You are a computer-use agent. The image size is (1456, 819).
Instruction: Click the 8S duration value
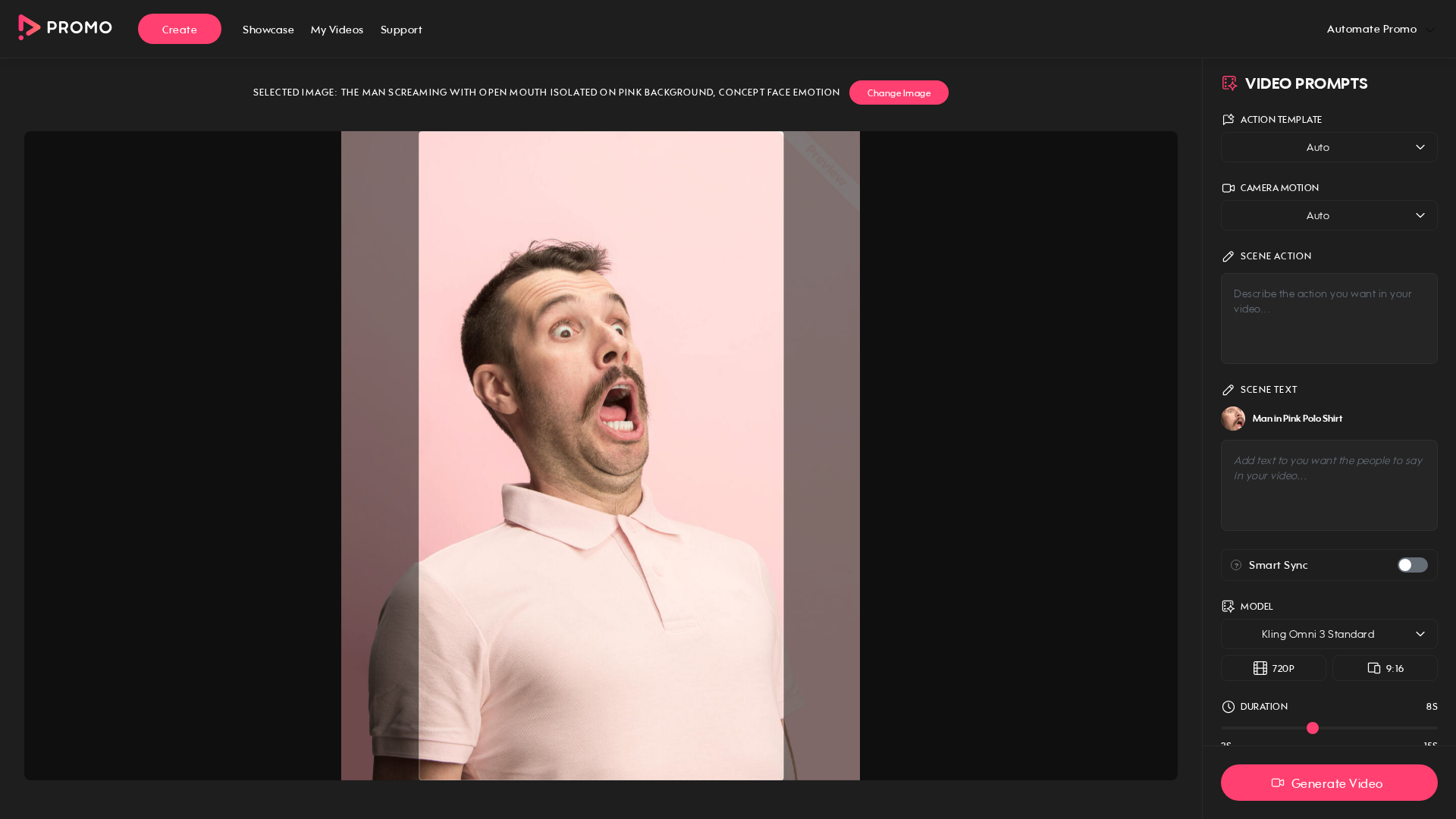[x=1432, y=707]
